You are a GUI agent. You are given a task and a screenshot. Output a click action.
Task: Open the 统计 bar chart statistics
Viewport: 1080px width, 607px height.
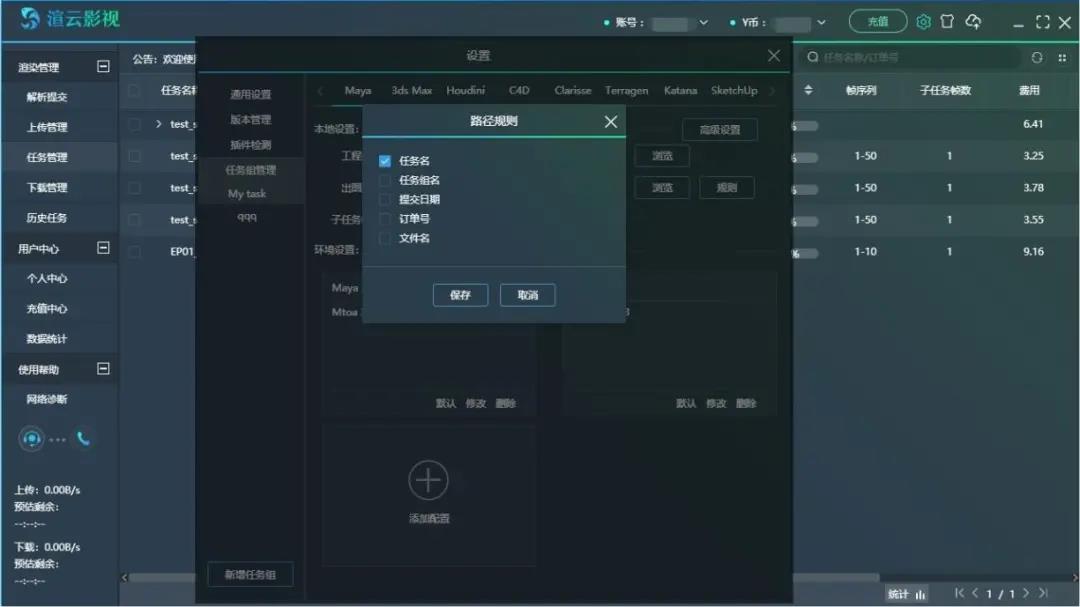click(x=906, y=594)
